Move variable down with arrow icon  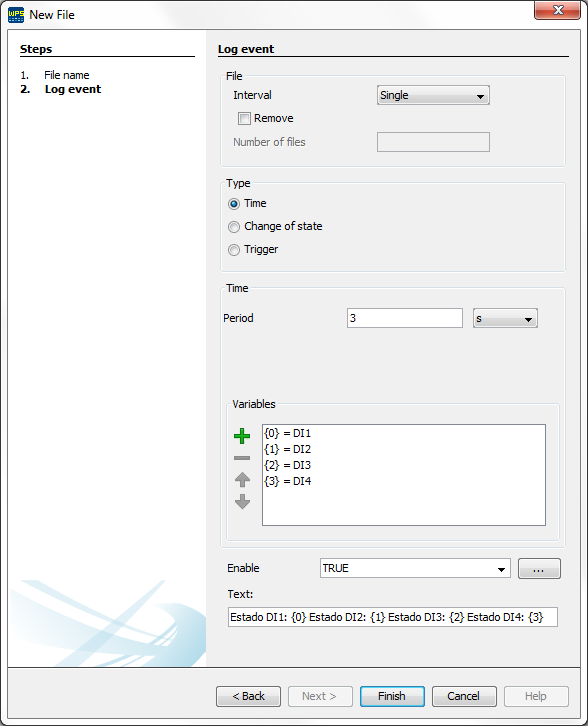coord(242,501)
